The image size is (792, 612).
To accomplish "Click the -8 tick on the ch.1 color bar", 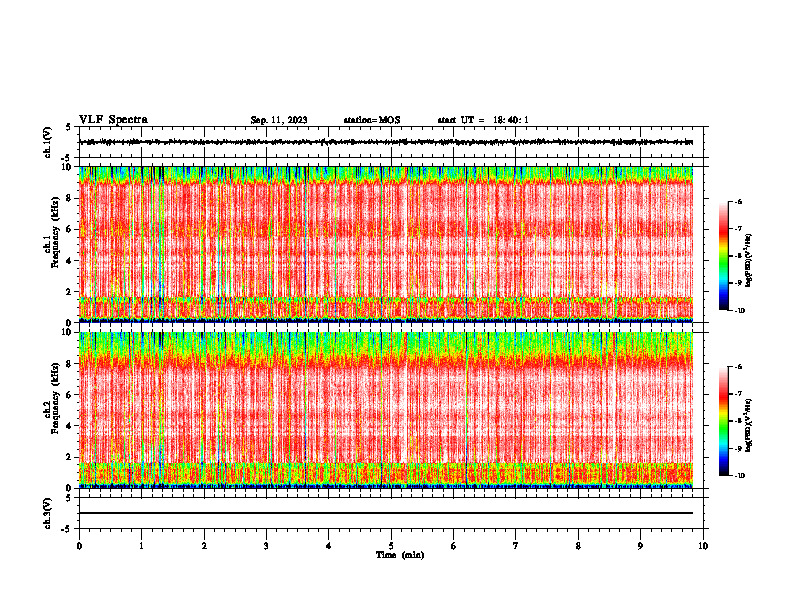I will pyautogui.click(x=738, y=256).
